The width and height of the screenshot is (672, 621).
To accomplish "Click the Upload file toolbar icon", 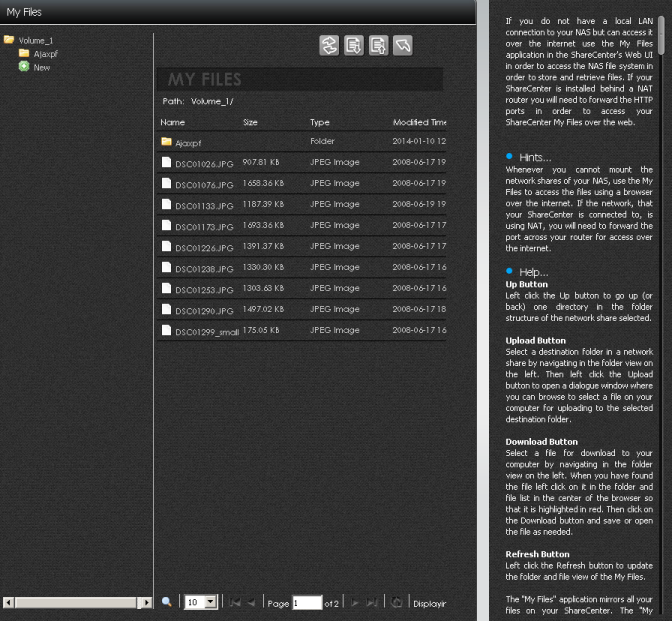I will (x=378, y=45).
